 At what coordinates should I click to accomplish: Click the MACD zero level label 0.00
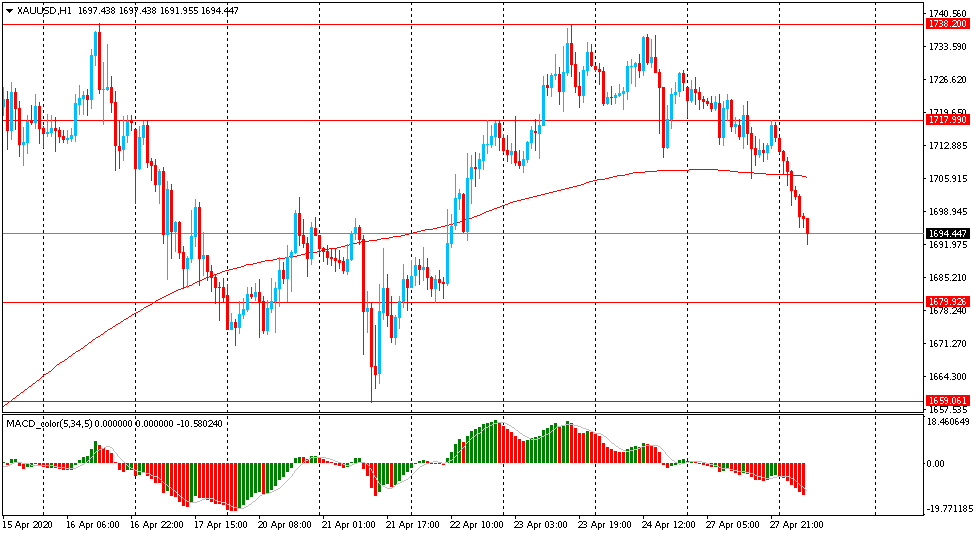tap(935, 463)
